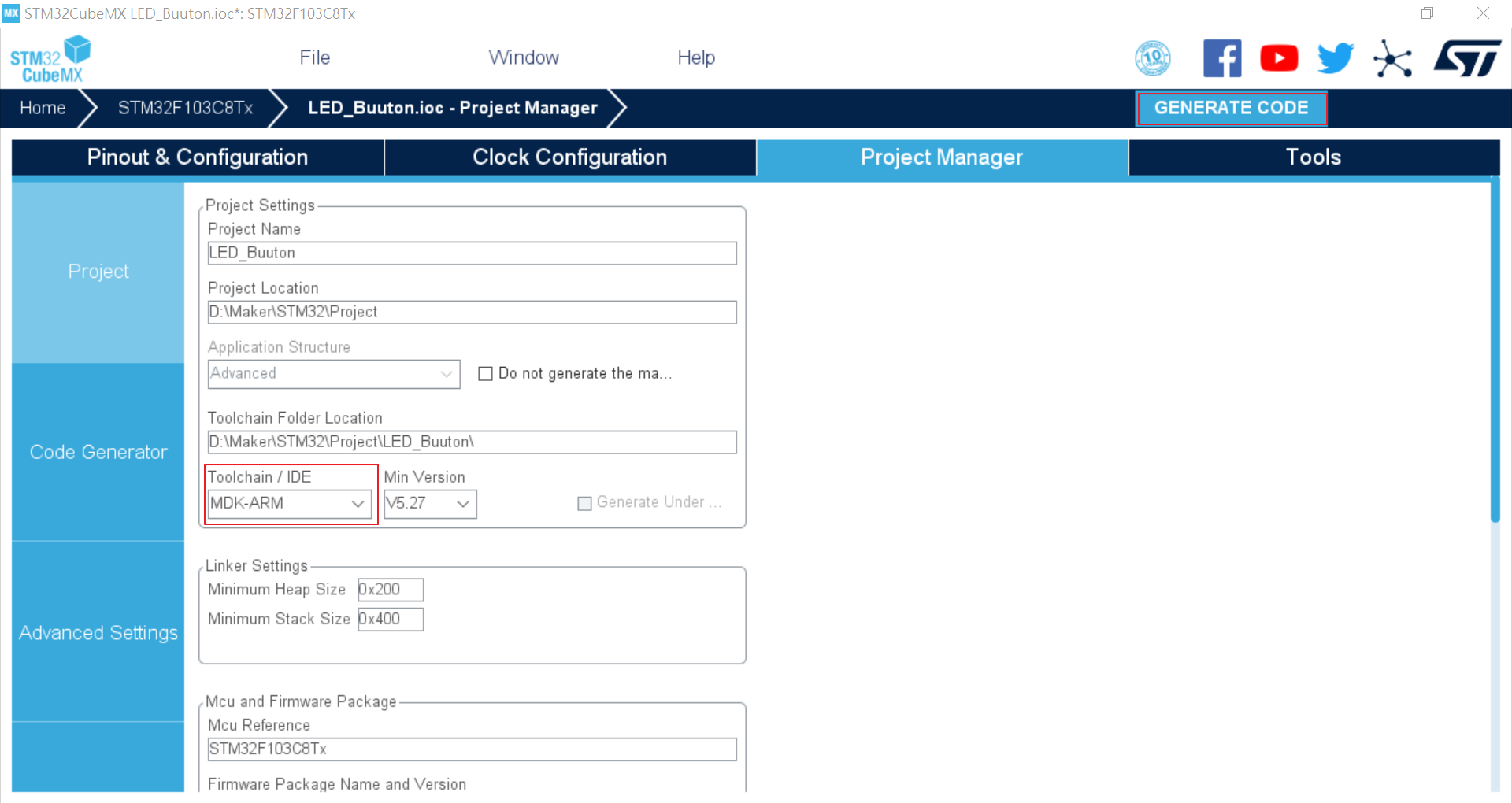Click LED_Buuton.ioc - Project Manager breadcrumb
Image resolution: width=1512 pixels, height=803 pixels.
pyautogui.click(x=453, y=108)
